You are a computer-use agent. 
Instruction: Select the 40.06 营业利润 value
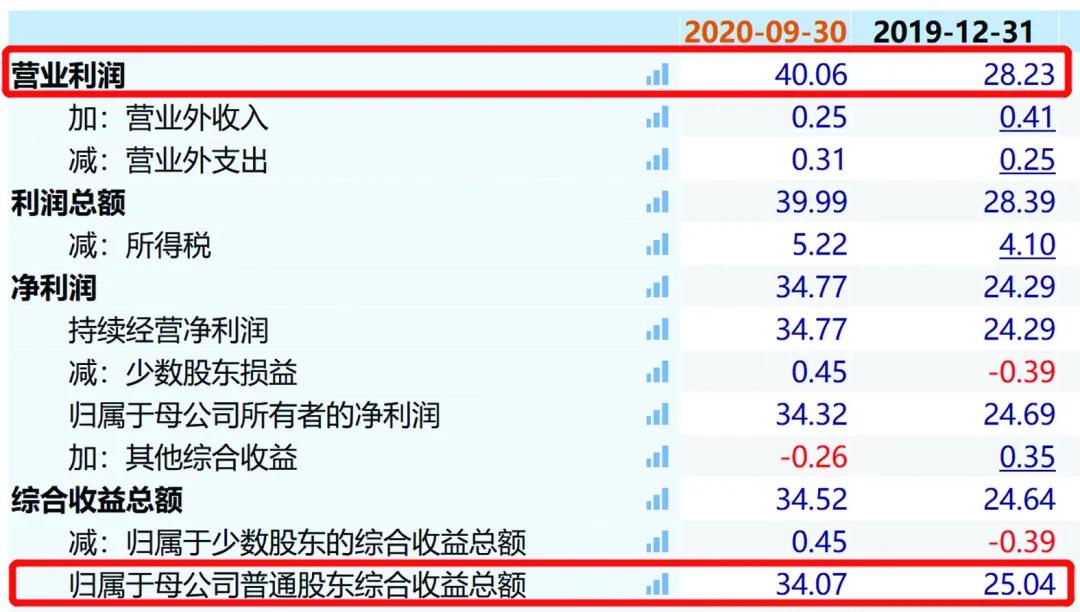pyautogui.click(x=811, y=75)
